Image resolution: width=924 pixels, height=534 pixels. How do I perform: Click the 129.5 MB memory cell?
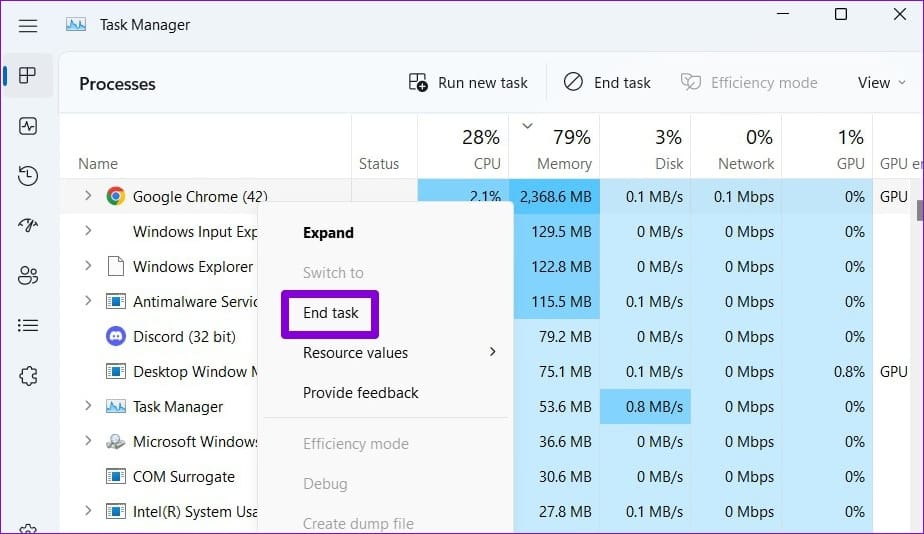point(557,231)
